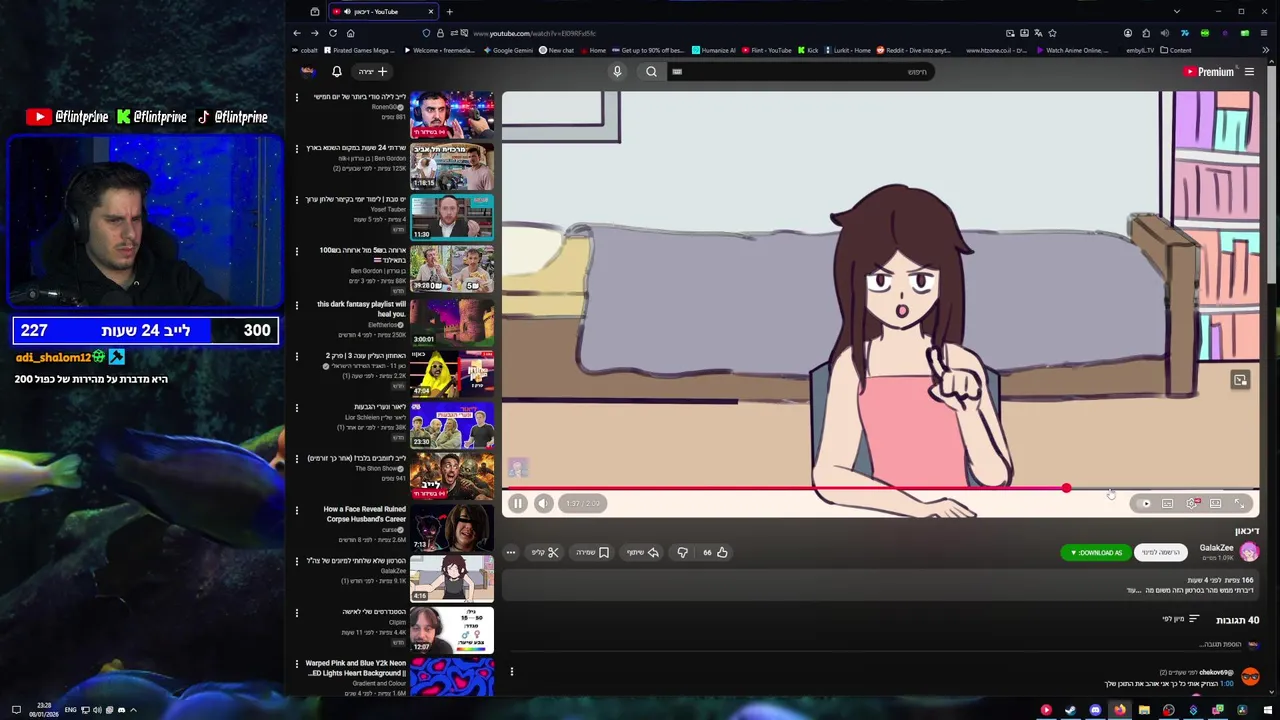Image resolution: width=1280 pixels, height=720 pixels.
Task: Mute the video using the speaker icon
Action: click(x=543, y=503)
